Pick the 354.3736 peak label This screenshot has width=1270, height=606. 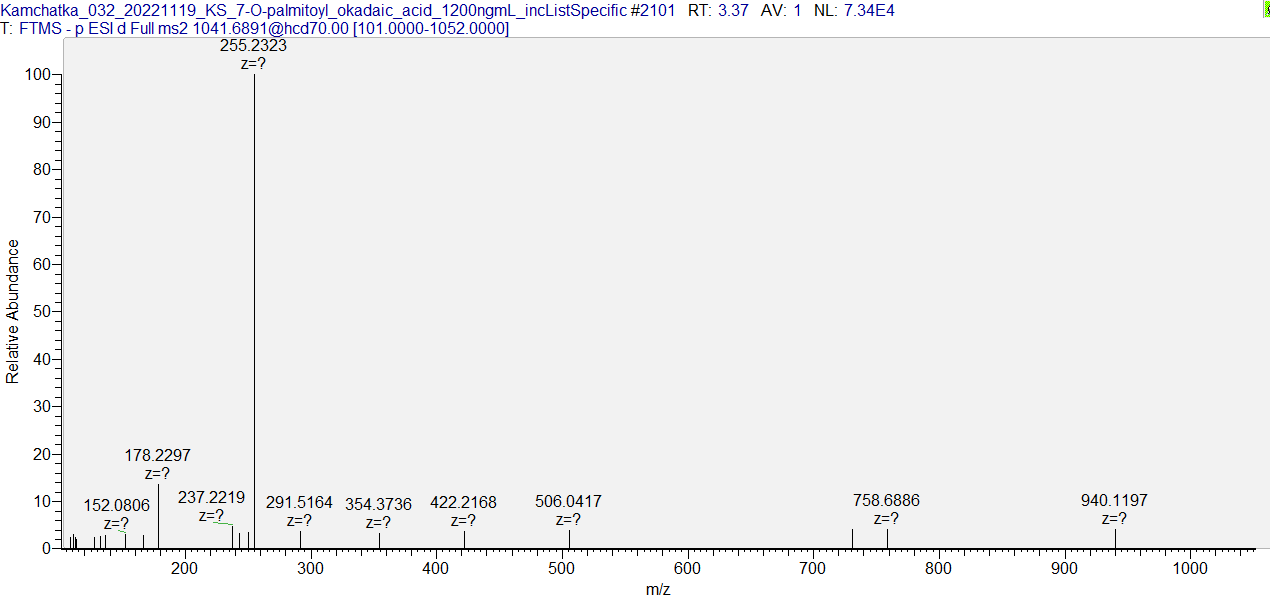pyautogui.click(x=378, y=504)
